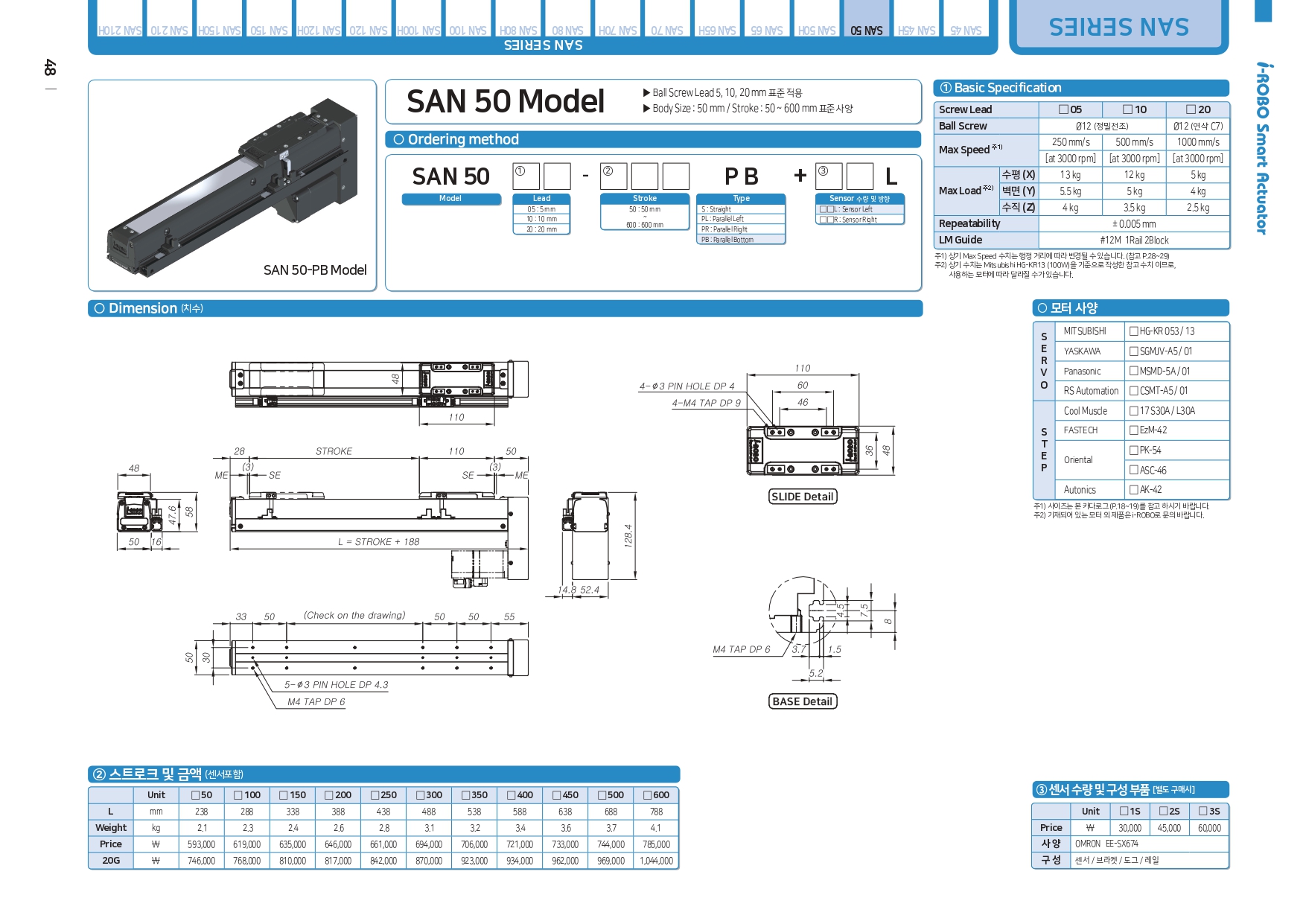The height and width of the screenshot is (924, 1306).
Task: Click the SAN 50-PB Model product image
Action: 232,185
